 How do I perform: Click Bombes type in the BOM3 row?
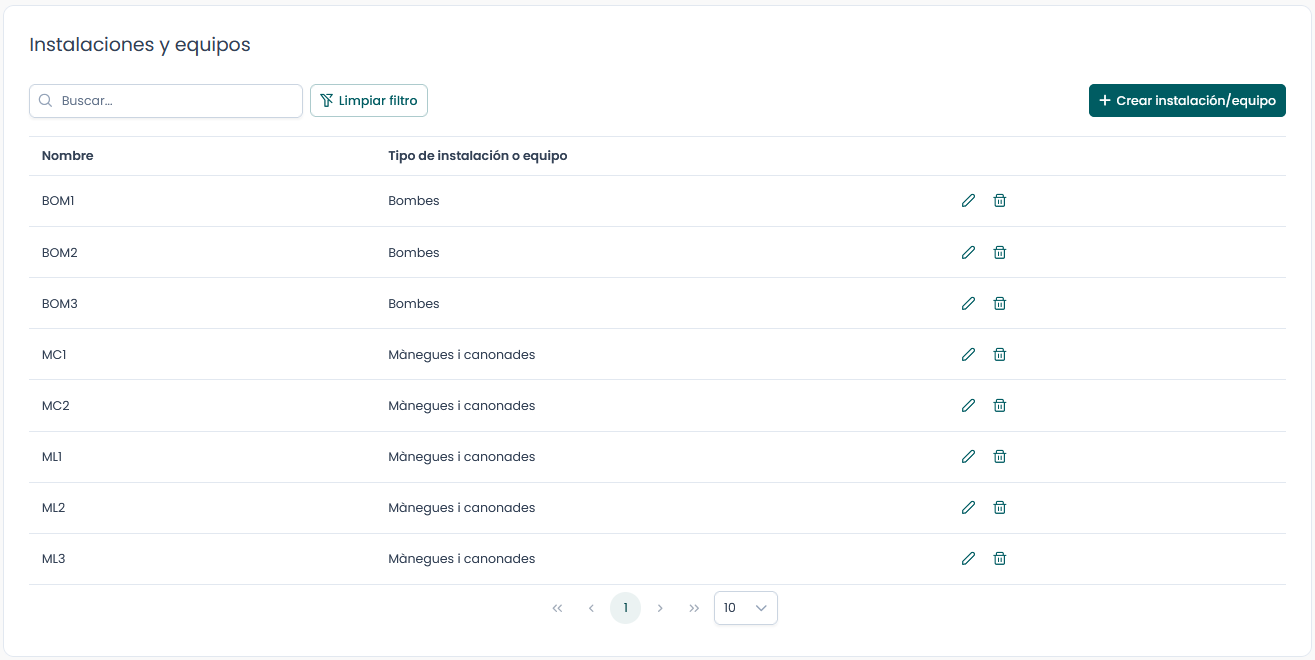[x=414, y=303]
